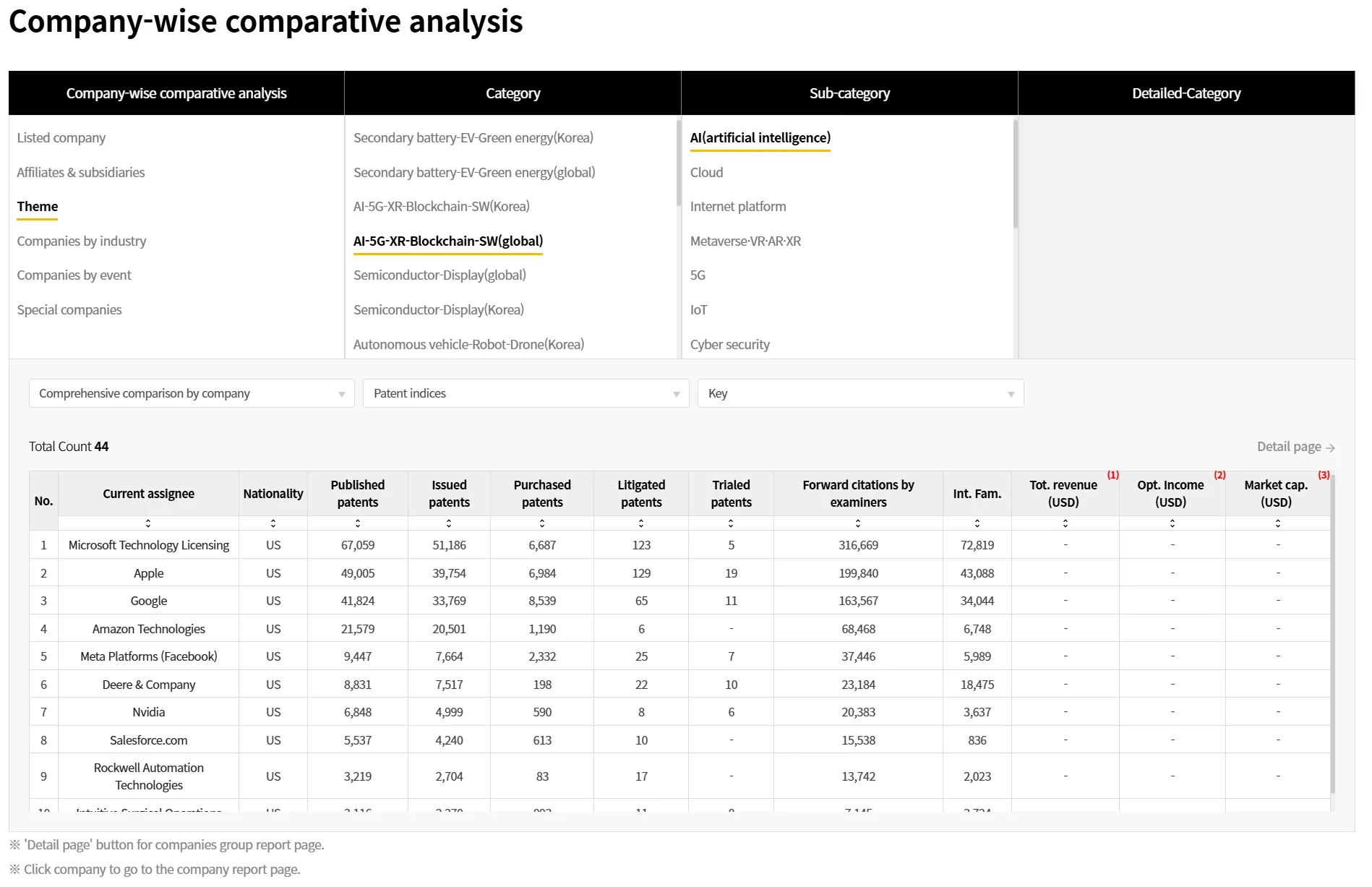Click the results table vertical scrollbar
1372x887 pixels.
pos(1333,635)
